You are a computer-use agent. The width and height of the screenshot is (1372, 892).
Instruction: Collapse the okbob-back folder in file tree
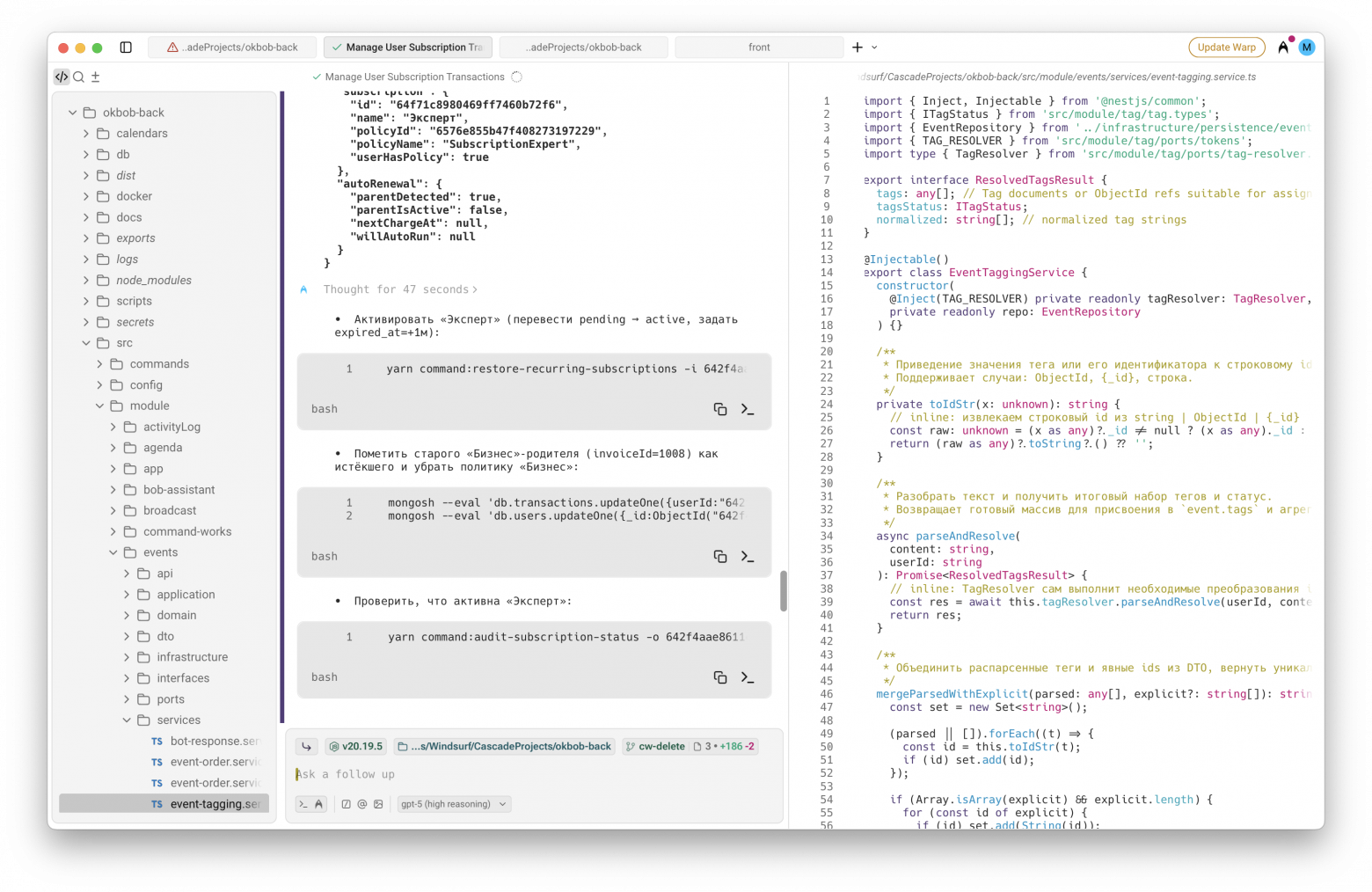click(x=74, y=112)
